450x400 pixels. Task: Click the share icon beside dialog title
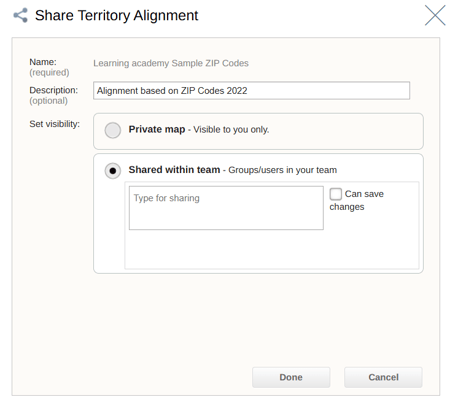coord(20,15)
